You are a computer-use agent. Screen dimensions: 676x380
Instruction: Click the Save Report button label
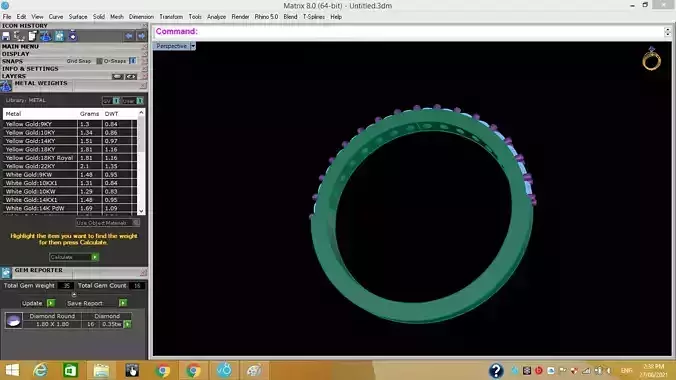85,303
